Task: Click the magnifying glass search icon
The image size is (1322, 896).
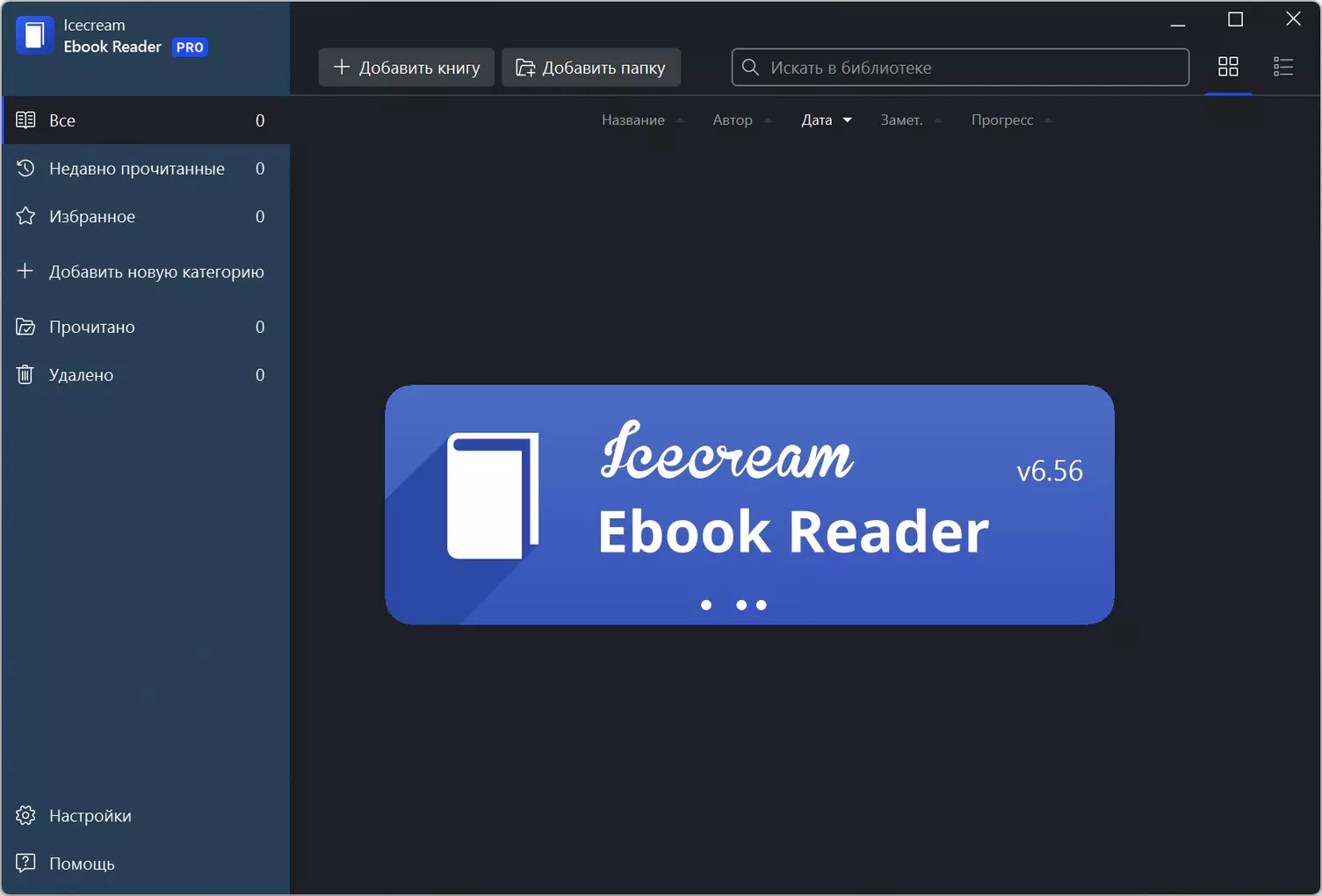Action: (750, 68)
